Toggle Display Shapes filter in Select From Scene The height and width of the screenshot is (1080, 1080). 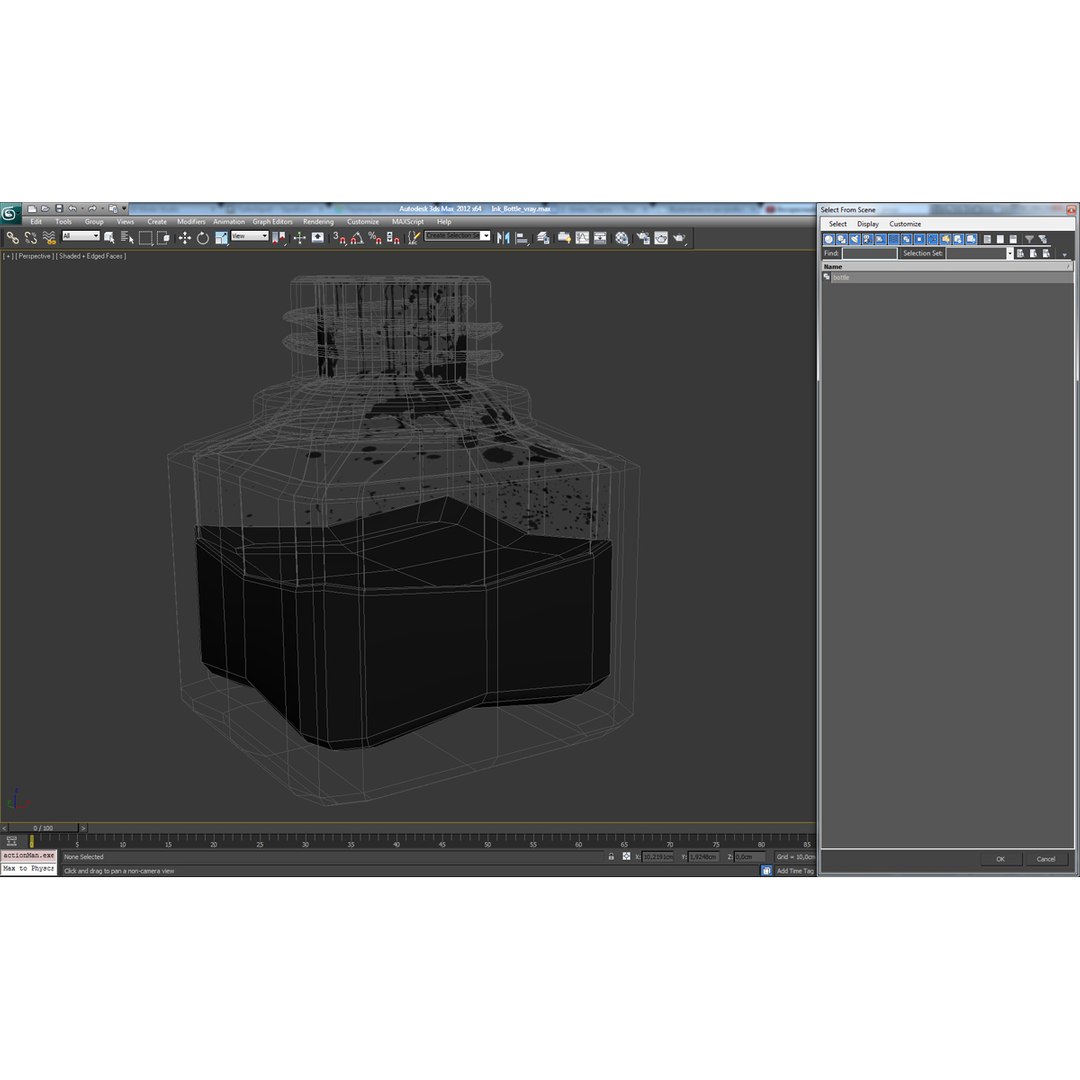[x=842, y=239]
